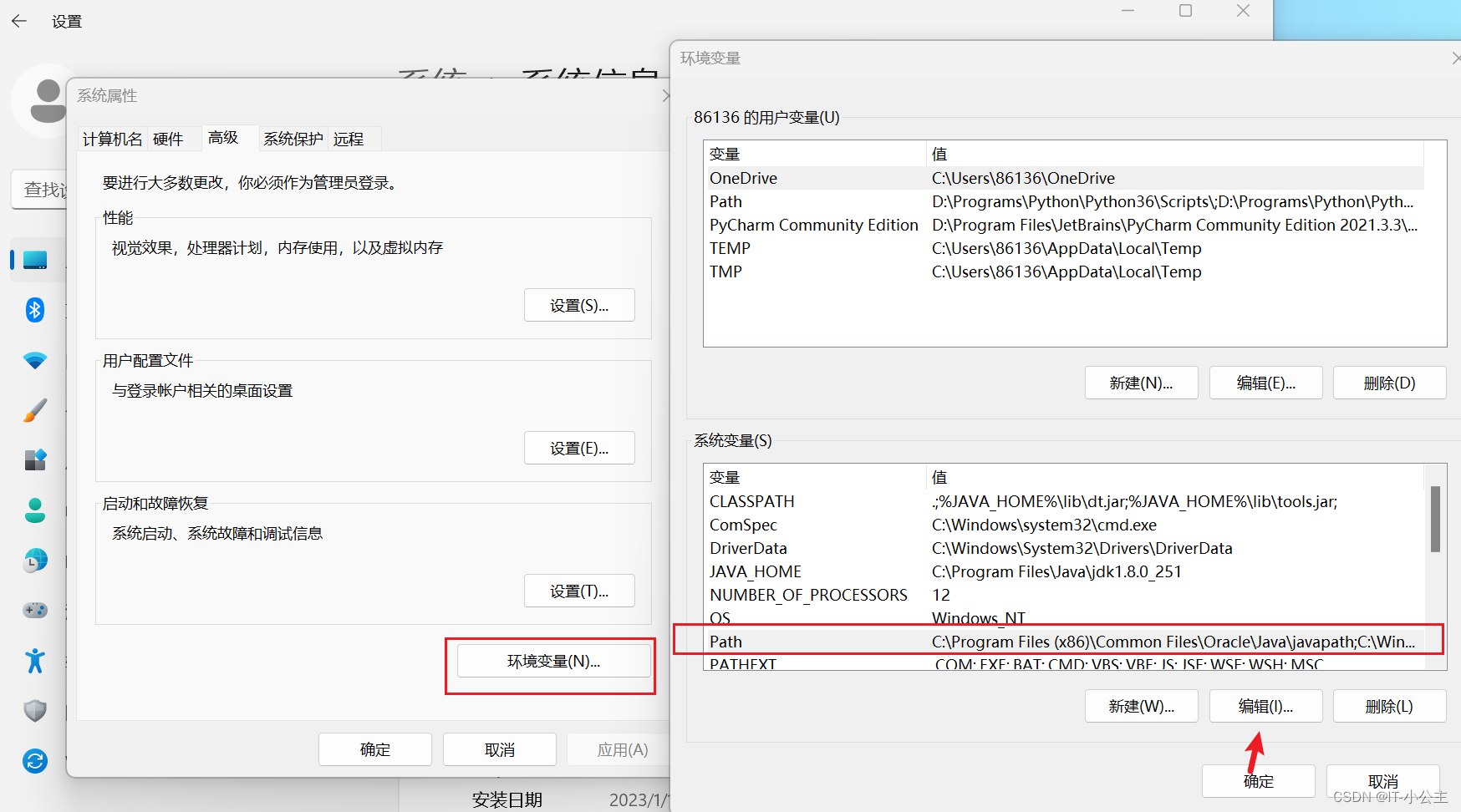Screen dimensions: 1461x812
Task: Click the system variables list scrollbar thumb
Action: (1435, 519)
